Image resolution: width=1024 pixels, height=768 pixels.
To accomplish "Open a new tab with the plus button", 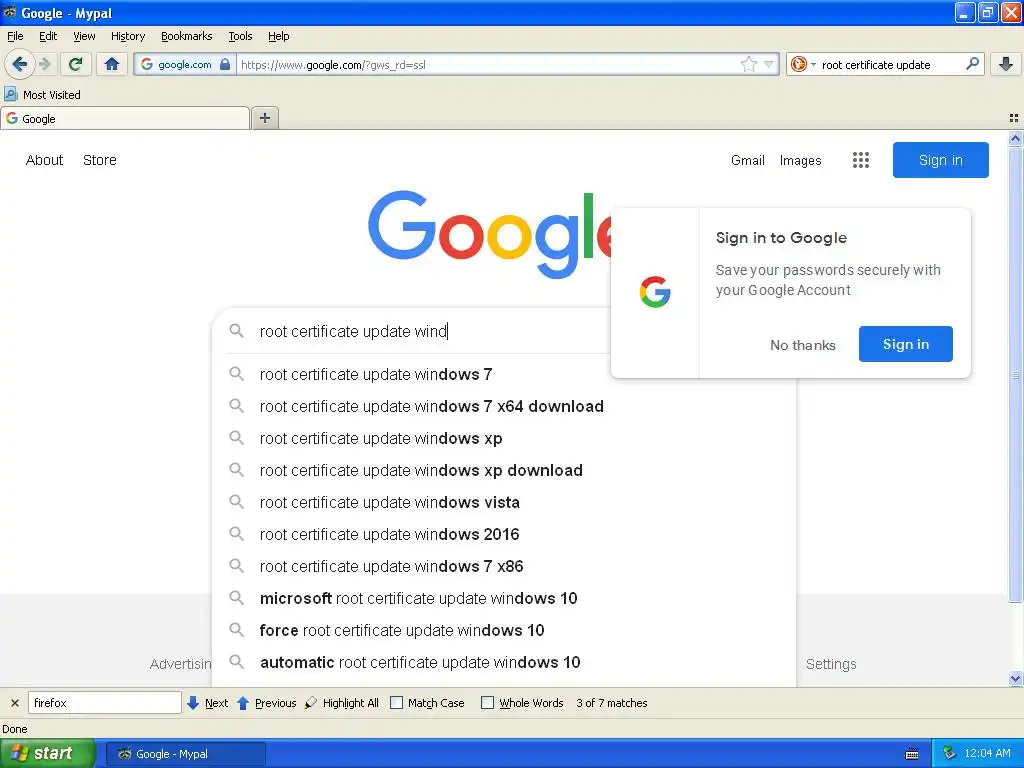I will point(264,118).
